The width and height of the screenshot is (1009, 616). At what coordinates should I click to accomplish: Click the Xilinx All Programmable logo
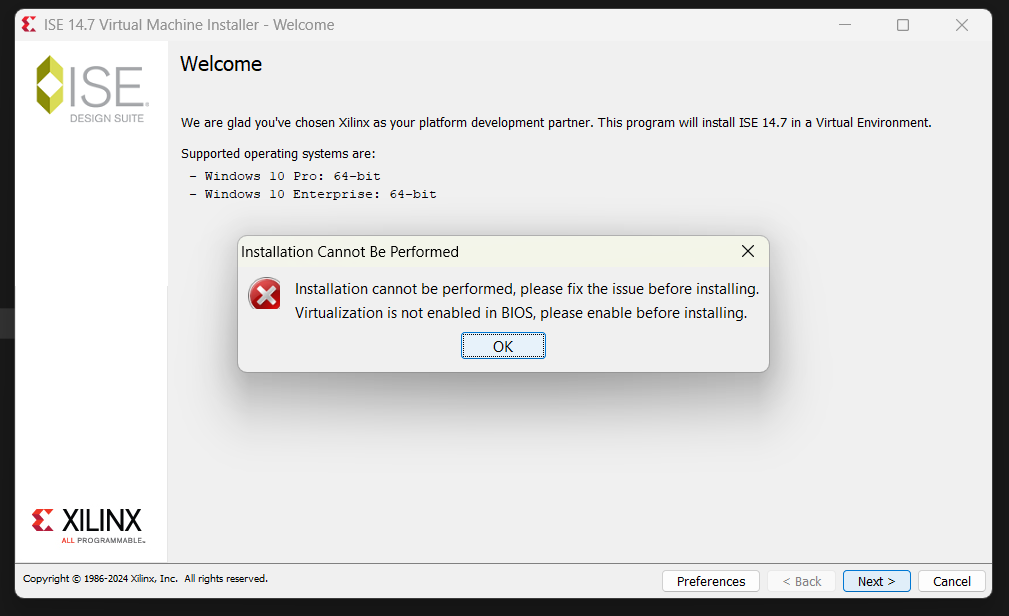tap(88, 525)
